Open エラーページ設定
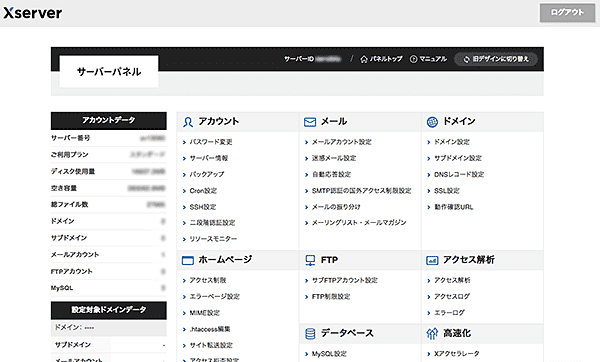Viewport: 600px width, 362px height. click(x=214, y=297)
